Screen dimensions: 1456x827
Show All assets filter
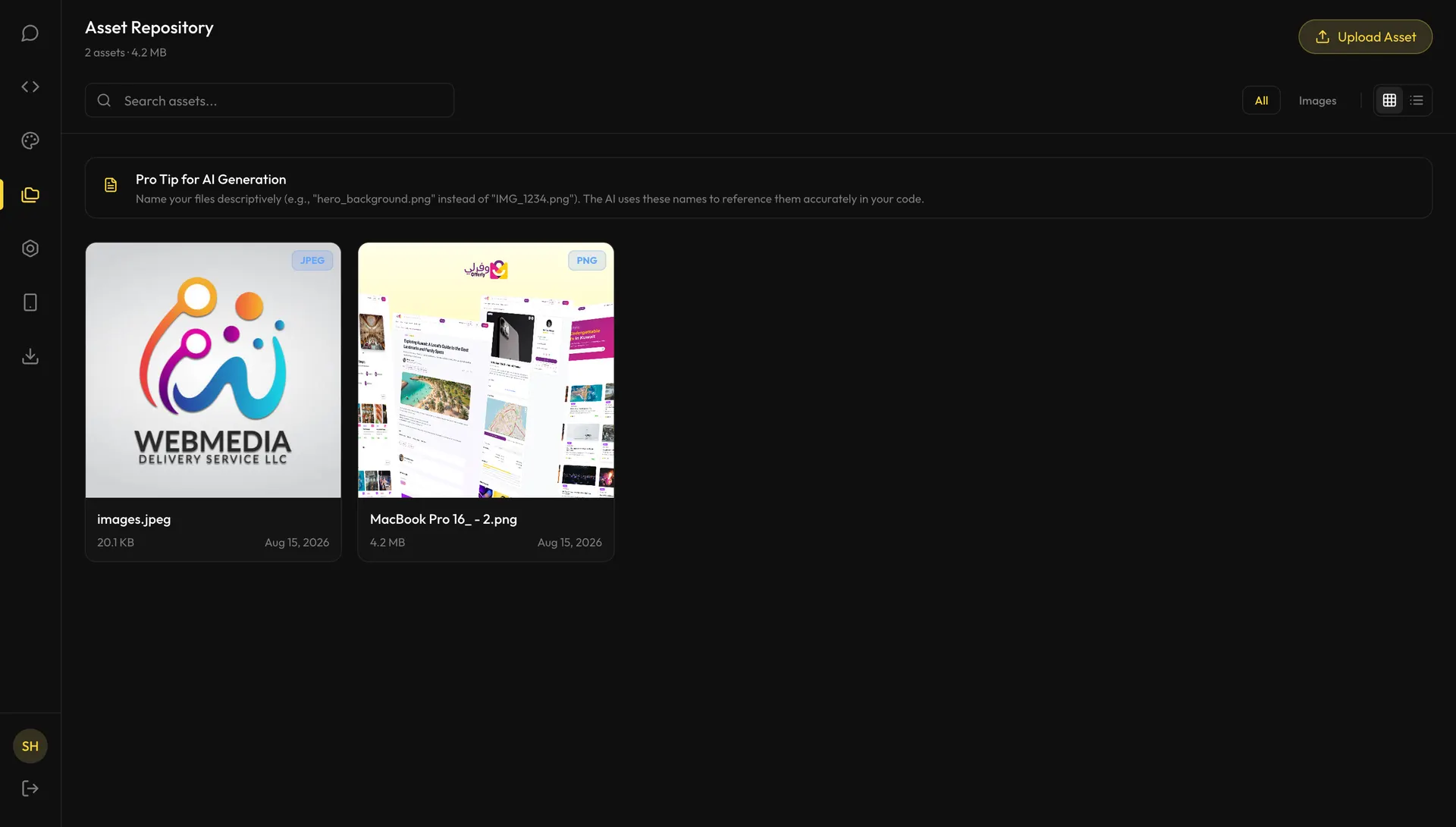click(x=1261, y=100)
